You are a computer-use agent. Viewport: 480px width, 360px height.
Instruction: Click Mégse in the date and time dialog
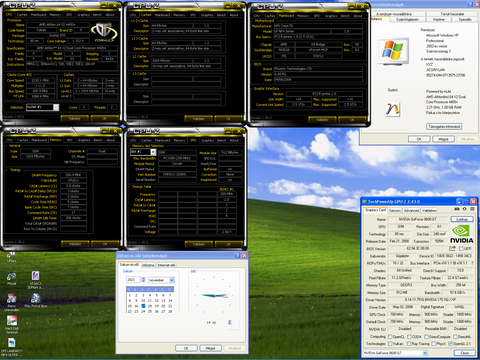[210, 348]
